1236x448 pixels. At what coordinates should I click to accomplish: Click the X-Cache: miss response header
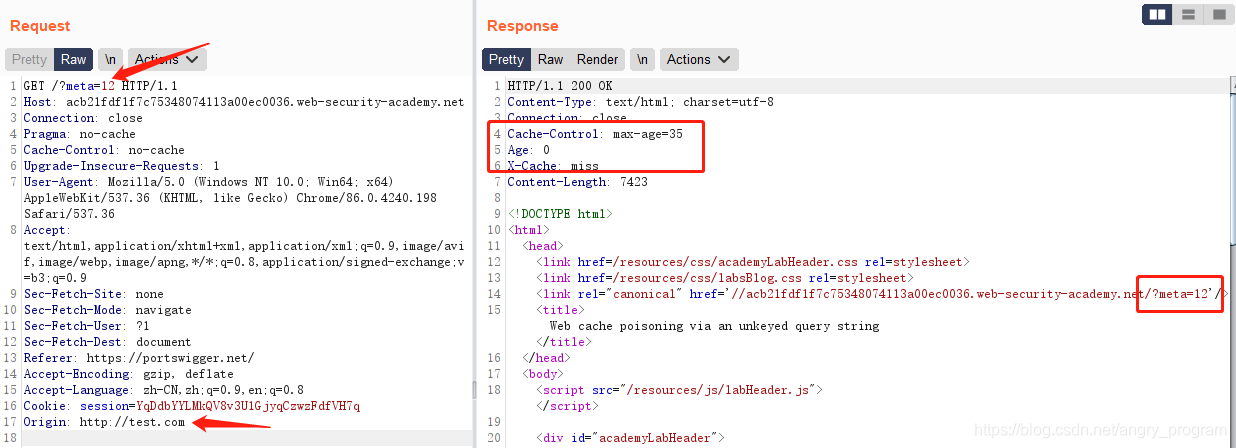553,166
